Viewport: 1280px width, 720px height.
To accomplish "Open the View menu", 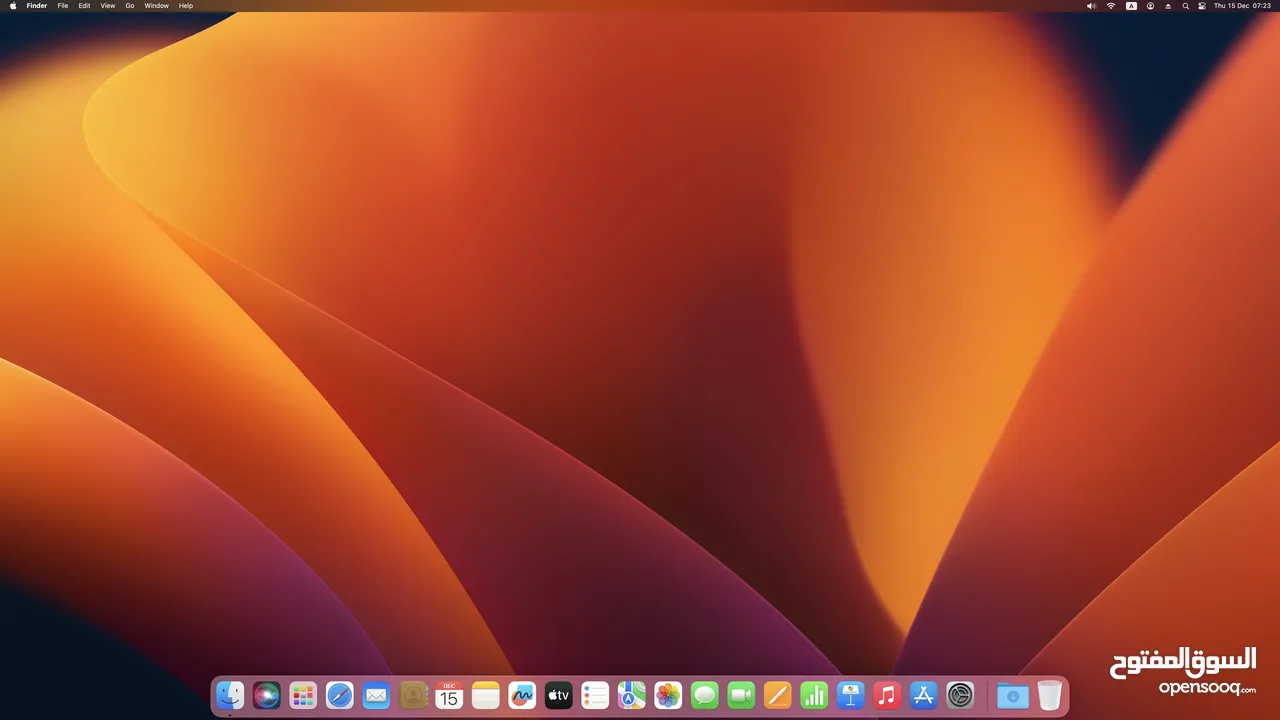I will (x=108, y=6).
